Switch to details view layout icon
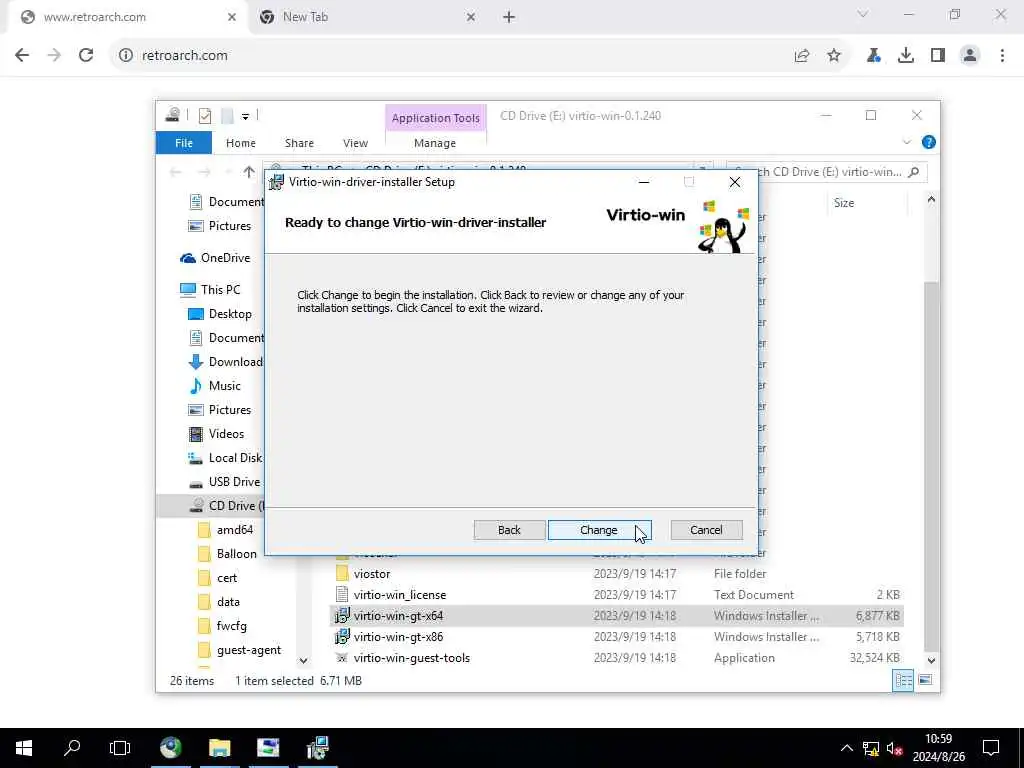This screenshot has height=768, width=1024. point(903,680)
